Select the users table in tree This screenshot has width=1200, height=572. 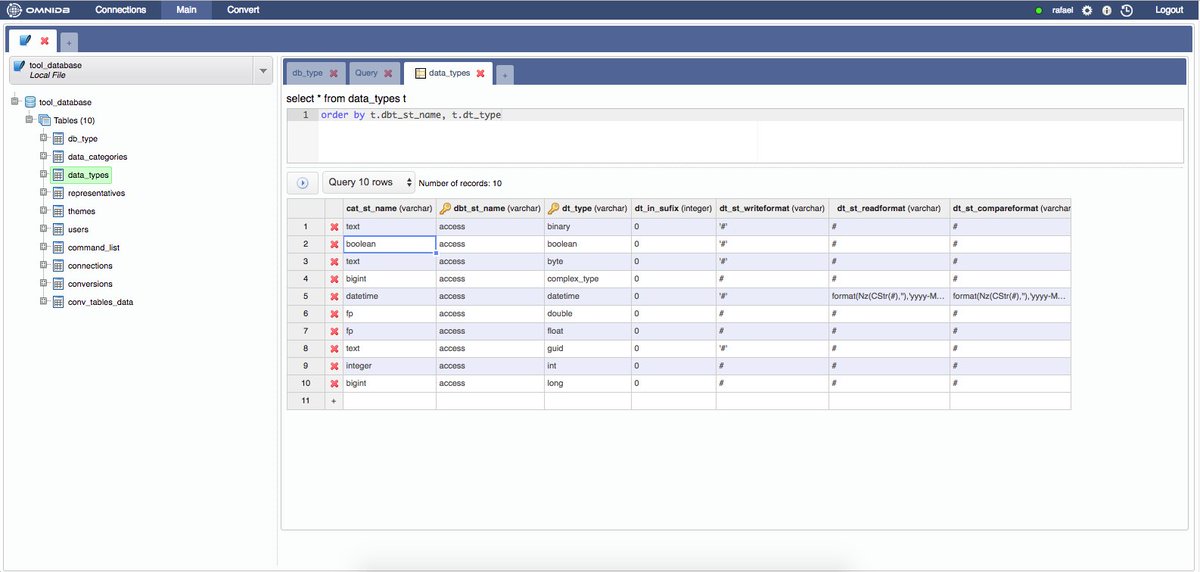[x=78, y=229]
